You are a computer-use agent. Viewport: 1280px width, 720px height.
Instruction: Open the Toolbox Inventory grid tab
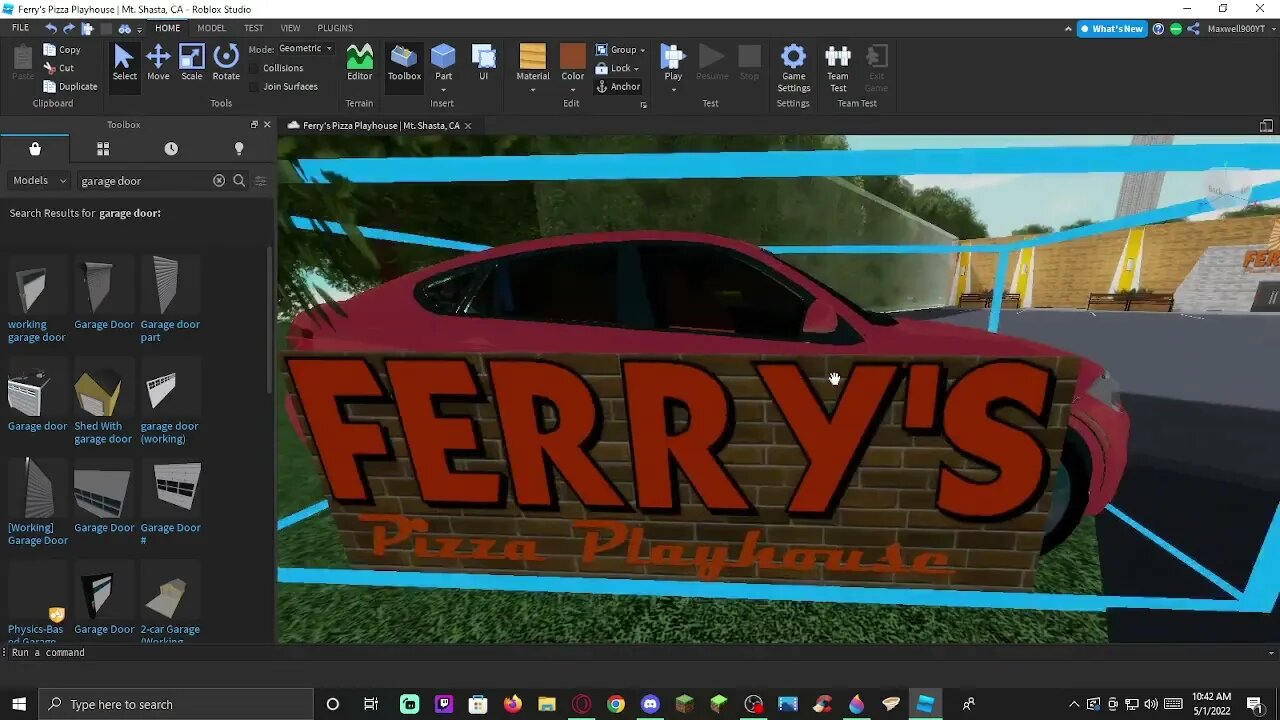(102, 149)
